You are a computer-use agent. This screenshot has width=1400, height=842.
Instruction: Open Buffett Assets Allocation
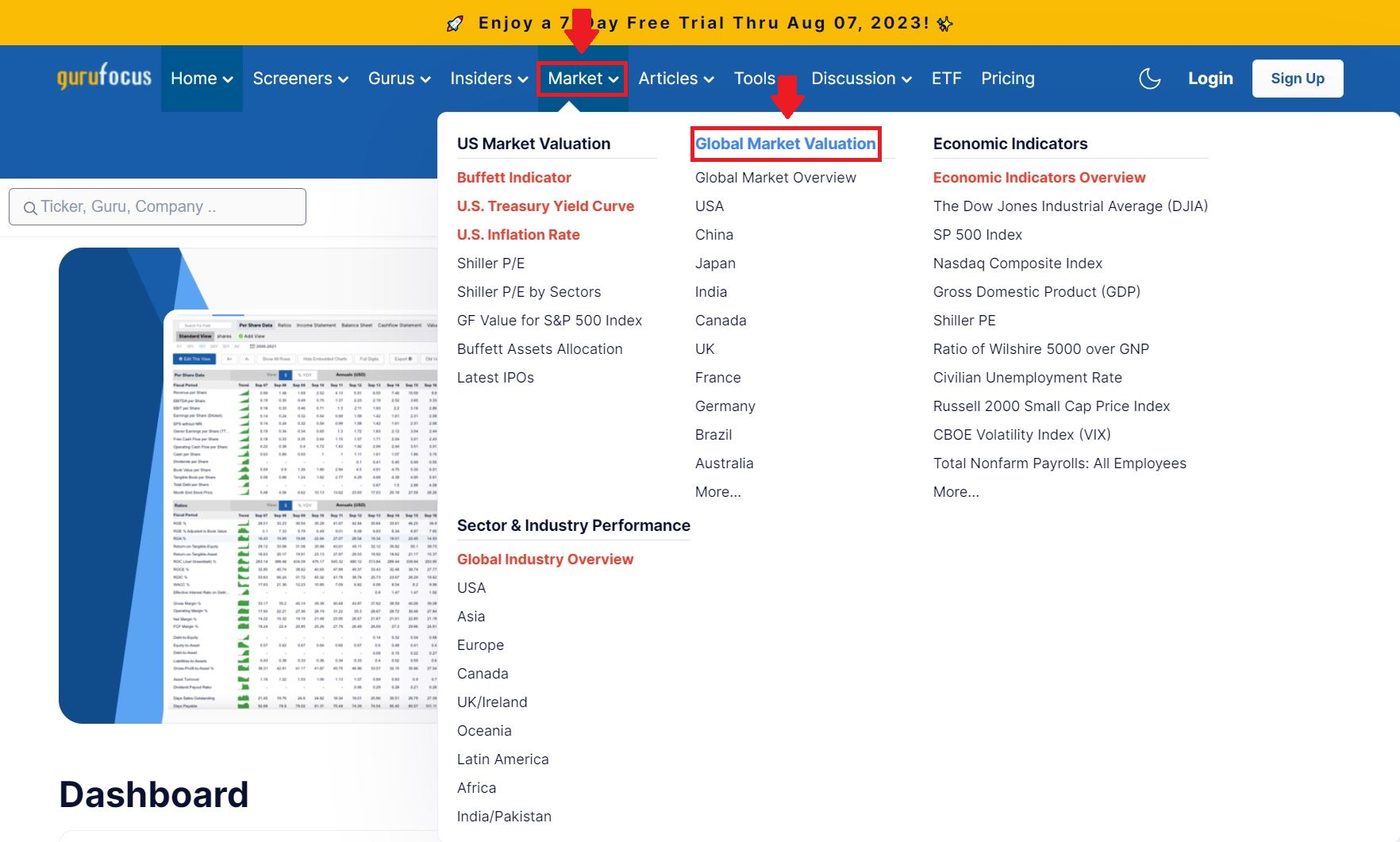pyautogui.click(x=540, y=349)
